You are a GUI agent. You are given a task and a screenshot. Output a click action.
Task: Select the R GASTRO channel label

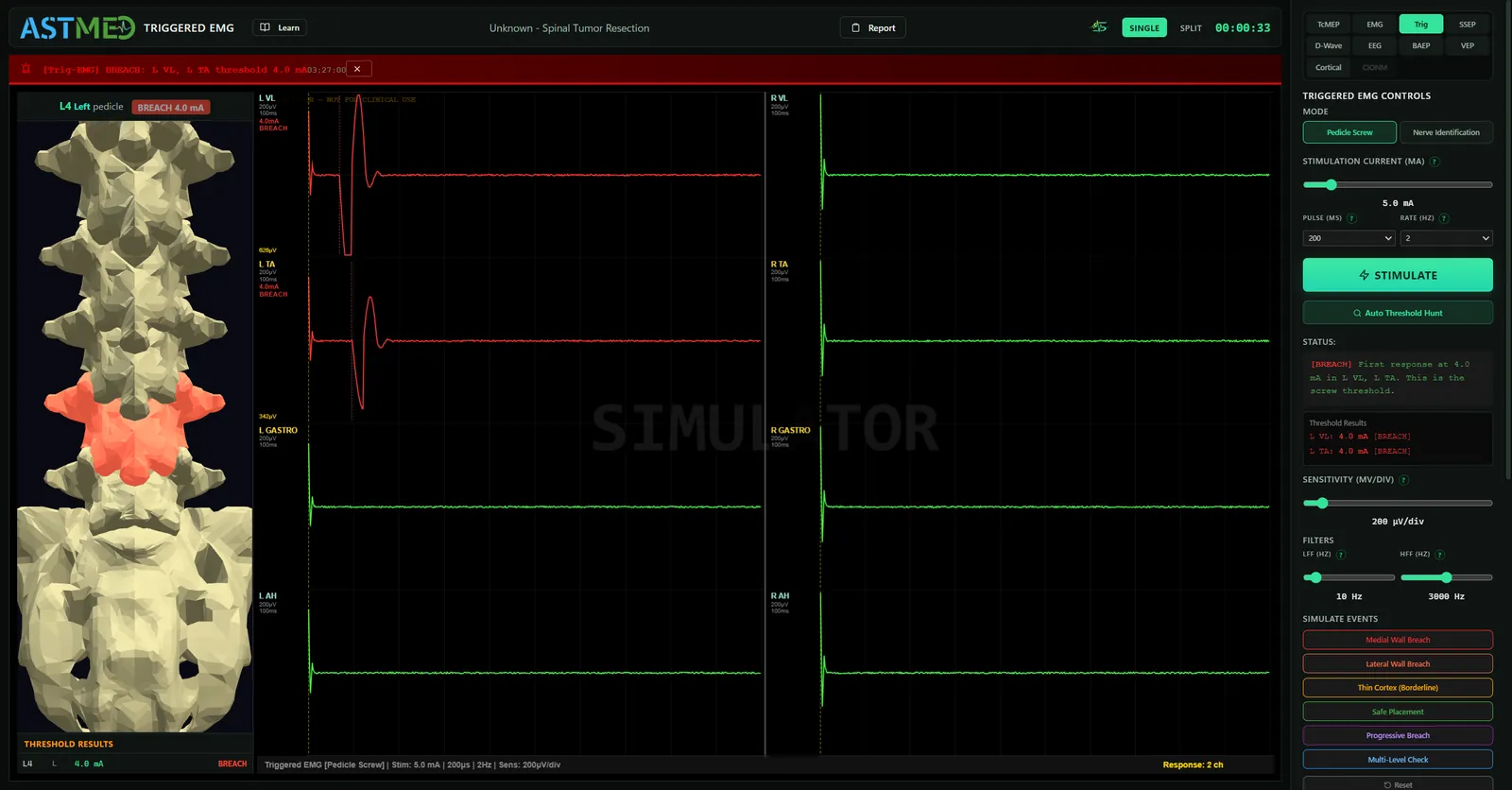[x=790, y=430]
